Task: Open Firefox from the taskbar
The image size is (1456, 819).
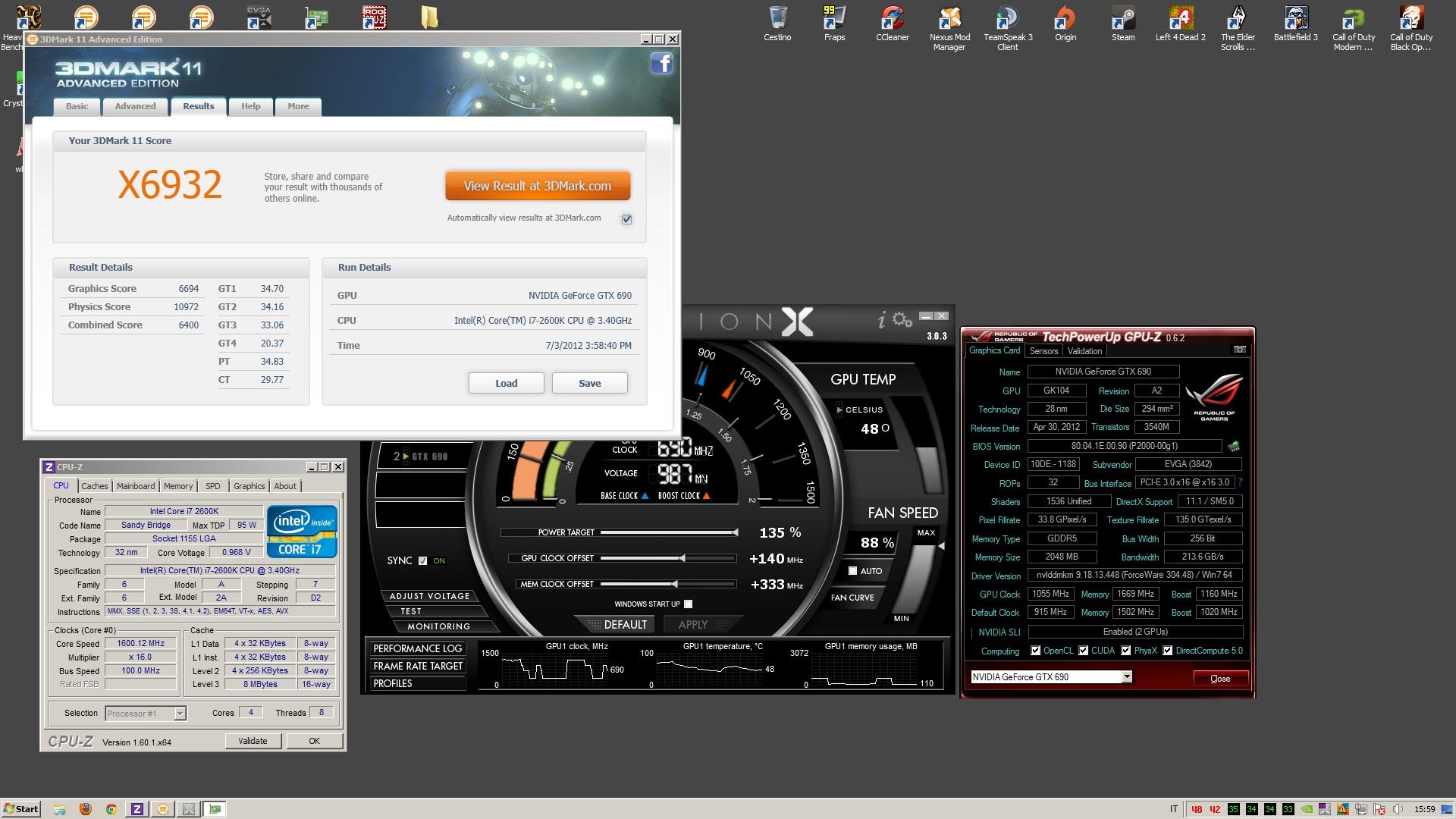Action: (85, 809)
